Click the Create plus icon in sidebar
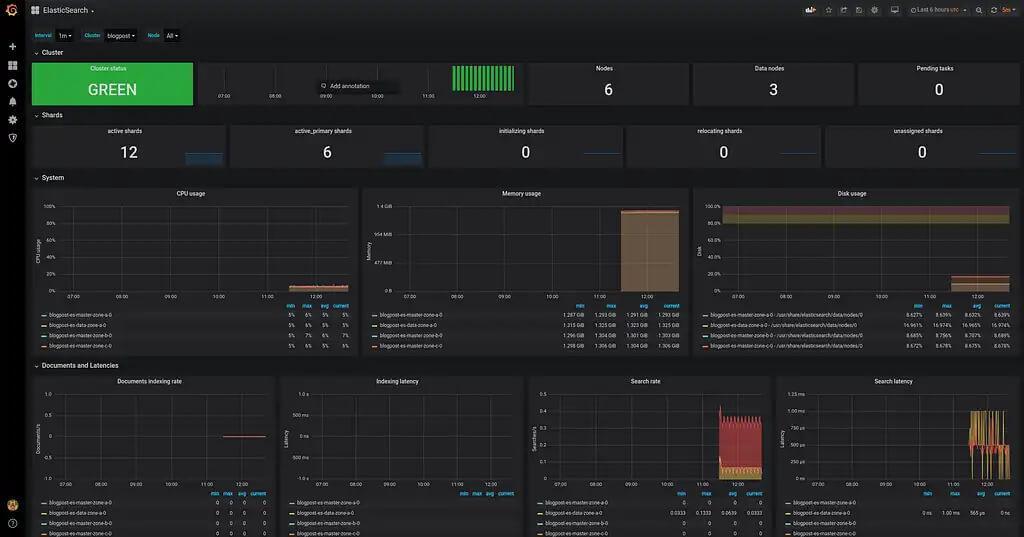The image size is (1024, 537). [x=12, y=46]
